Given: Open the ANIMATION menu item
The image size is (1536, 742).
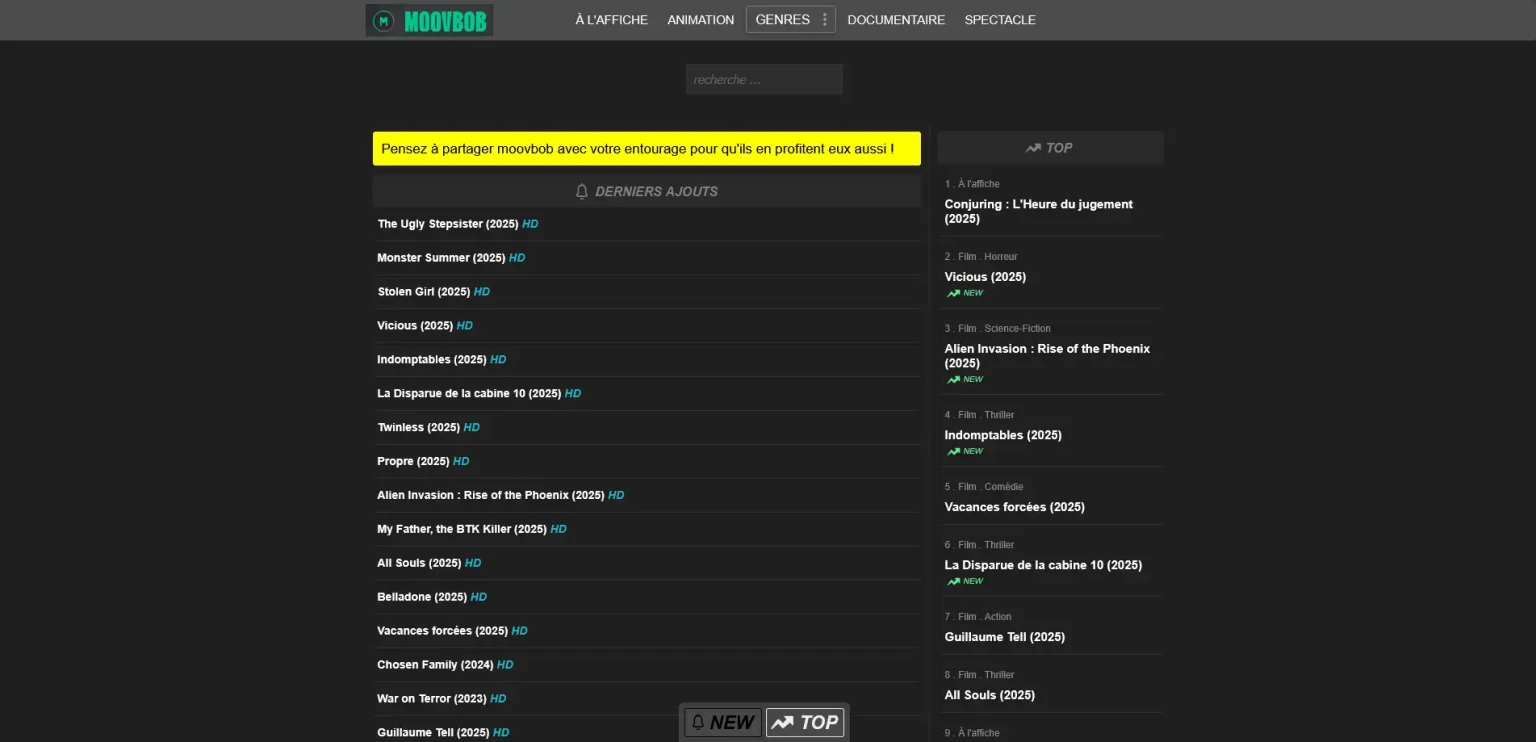Looking at the screenshot, I should [700, 20].
